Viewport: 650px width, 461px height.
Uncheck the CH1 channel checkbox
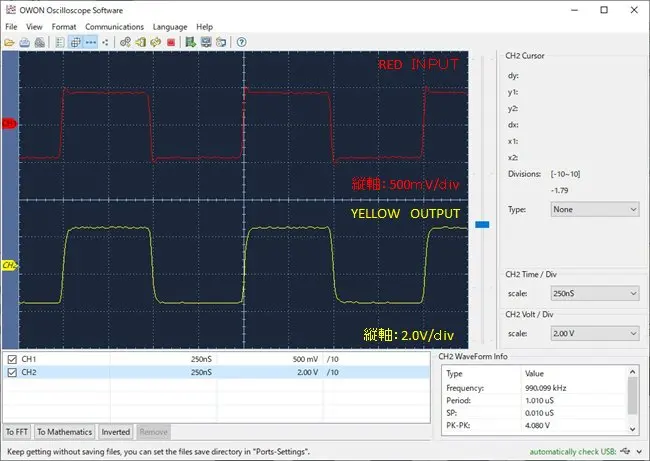[12, 359]
